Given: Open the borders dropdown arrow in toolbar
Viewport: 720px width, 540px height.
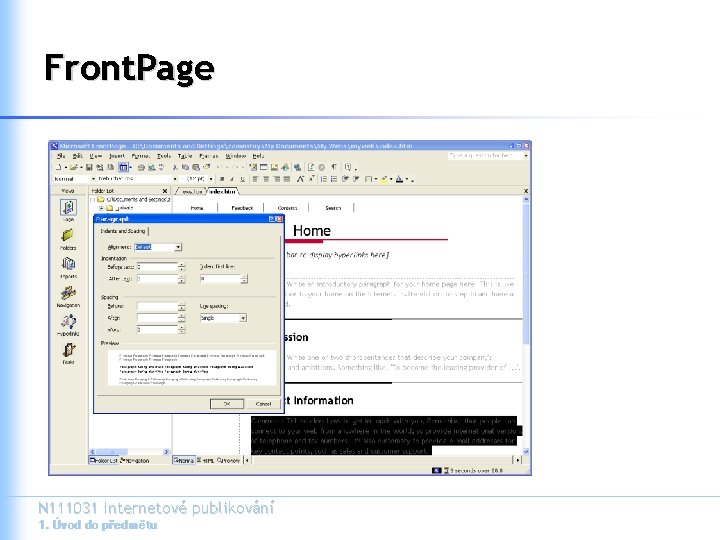Looking at the screenshot, I should point(376,179).
